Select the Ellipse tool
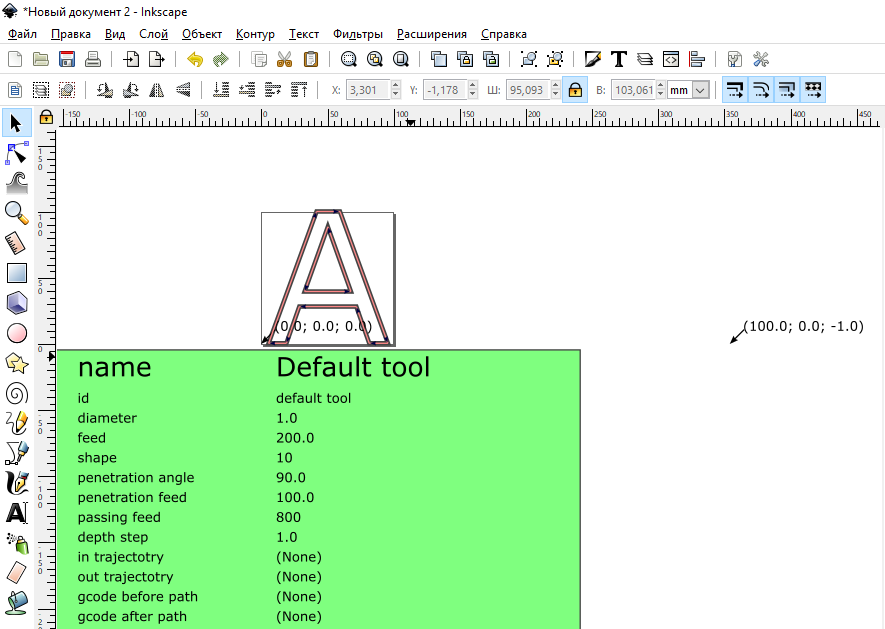 pos(16,333)
